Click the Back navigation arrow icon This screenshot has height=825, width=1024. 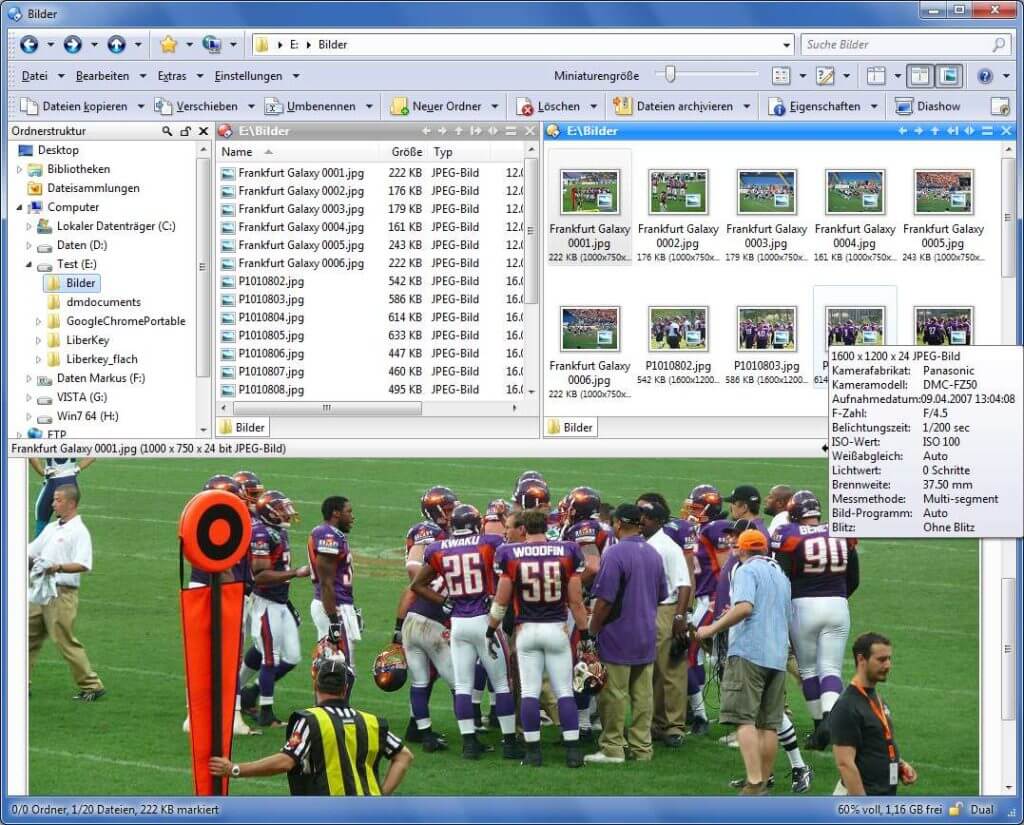[29, 44]
